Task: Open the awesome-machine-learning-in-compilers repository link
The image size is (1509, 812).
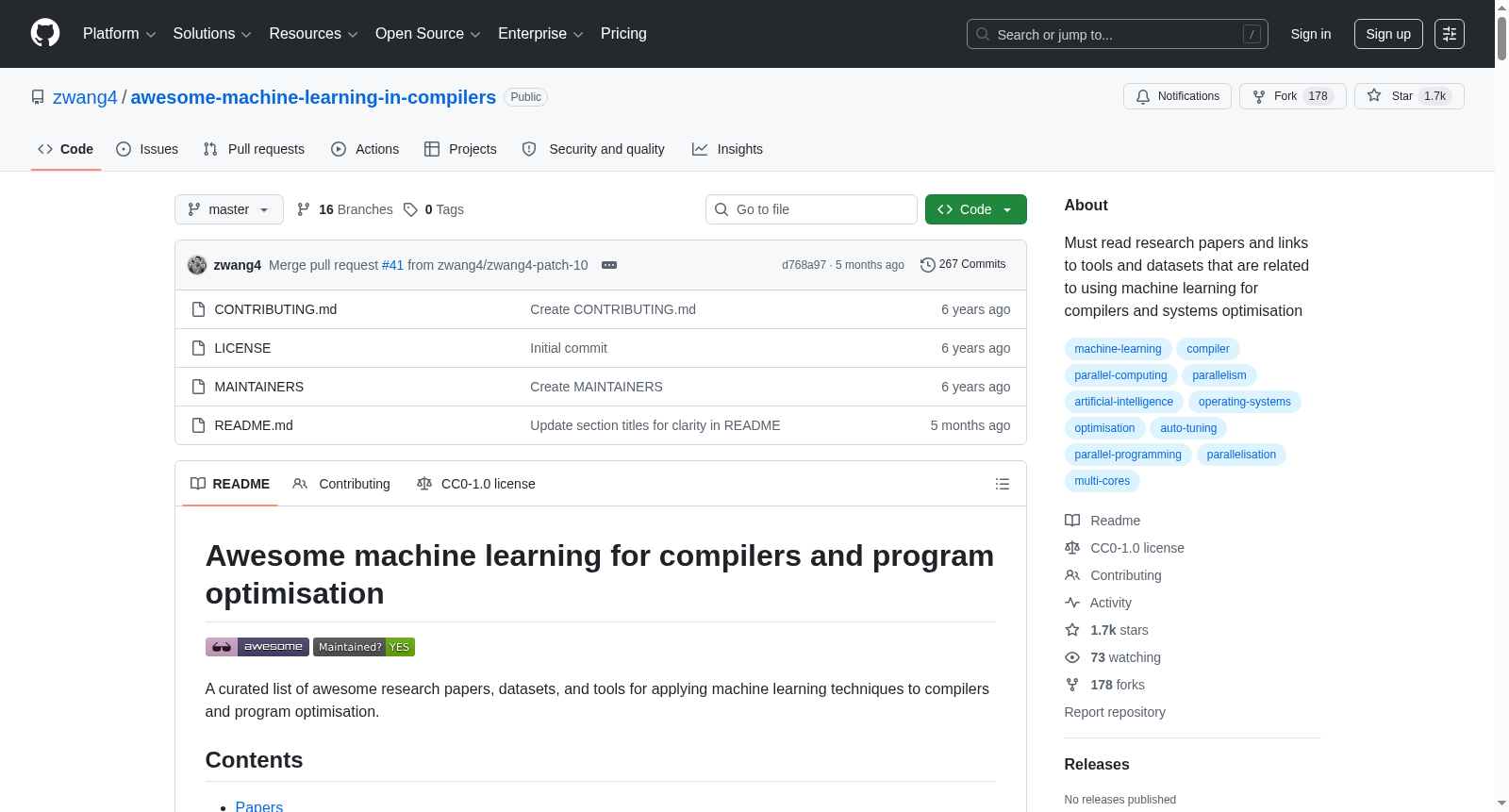Action: tap(313, 97)
